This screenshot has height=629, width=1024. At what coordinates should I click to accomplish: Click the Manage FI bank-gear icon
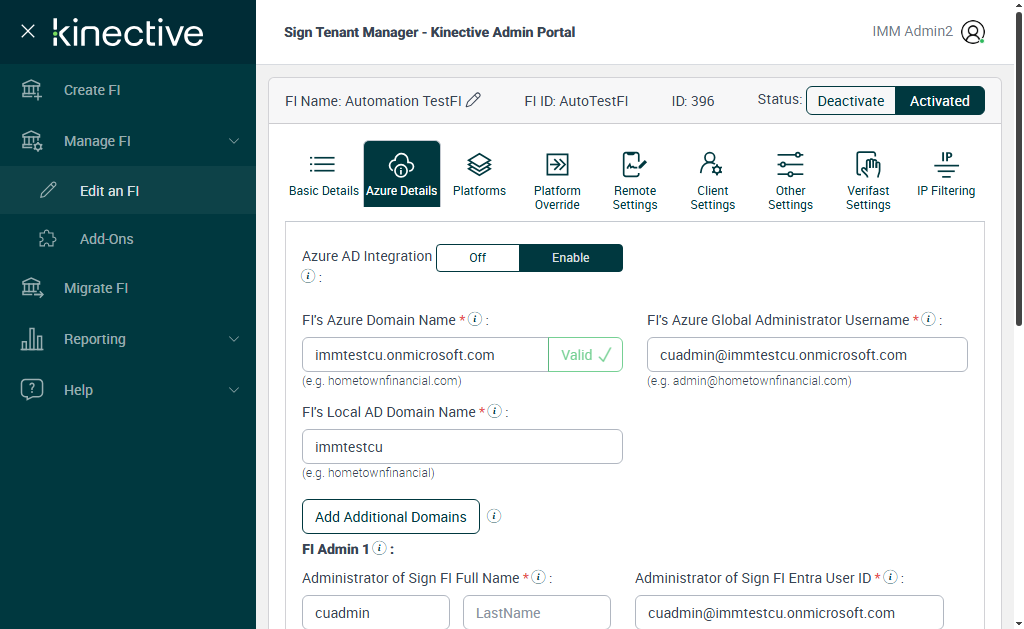pos(31,140)
